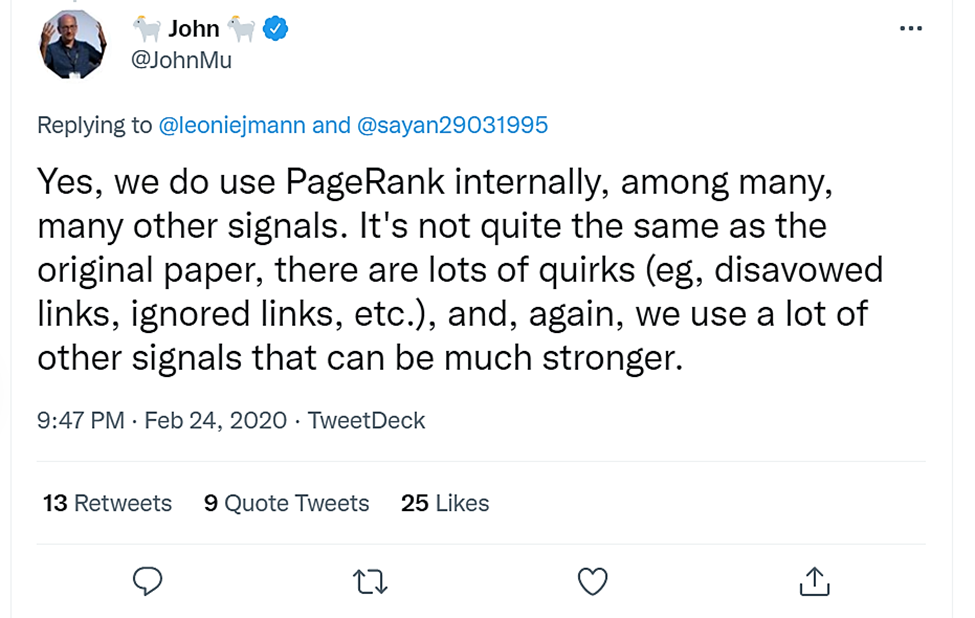Screen dimensions: 975x618
Task: Reply to John's tweet via speech bubble icon
Action: [x=148, y=580]
